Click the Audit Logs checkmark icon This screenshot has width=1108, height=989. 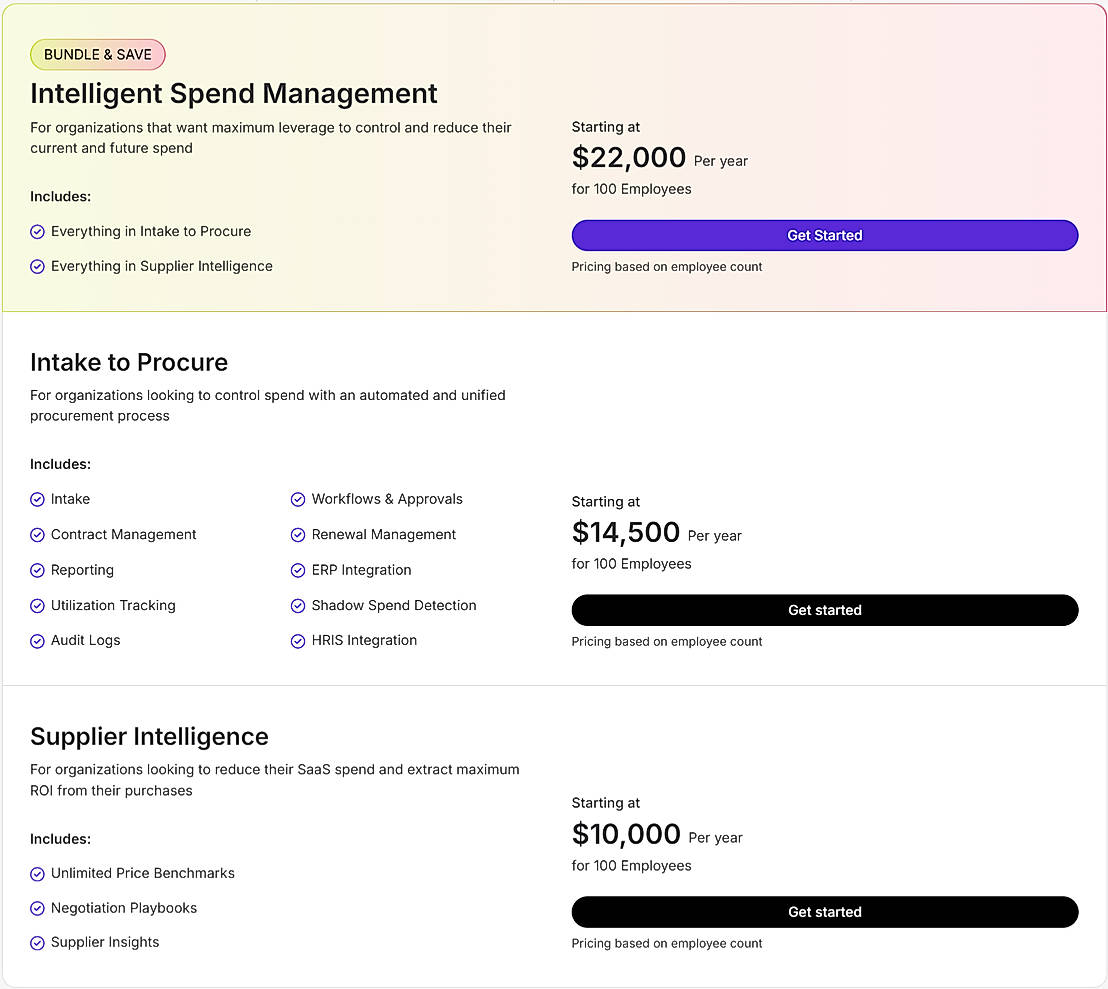pyautogui.click(x=38, y=641)
